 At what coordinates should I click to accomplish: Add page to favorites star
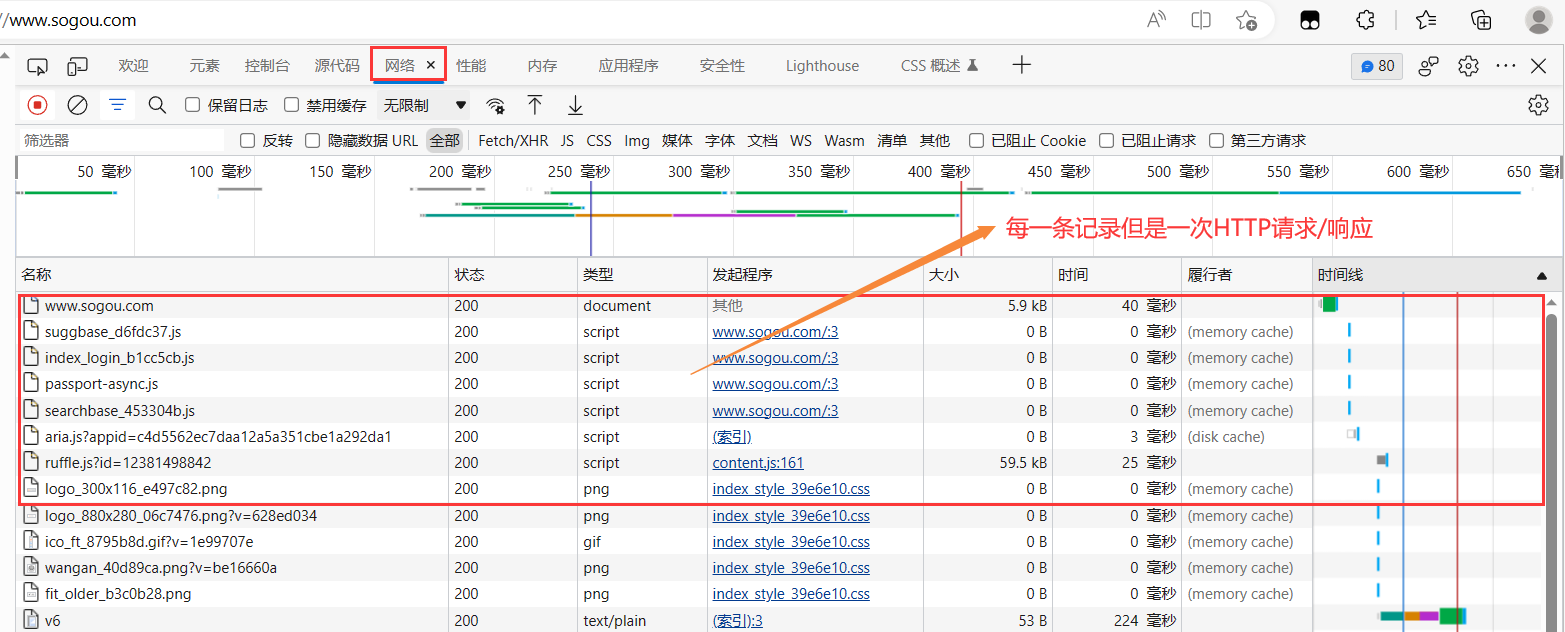coord(1246,20)
